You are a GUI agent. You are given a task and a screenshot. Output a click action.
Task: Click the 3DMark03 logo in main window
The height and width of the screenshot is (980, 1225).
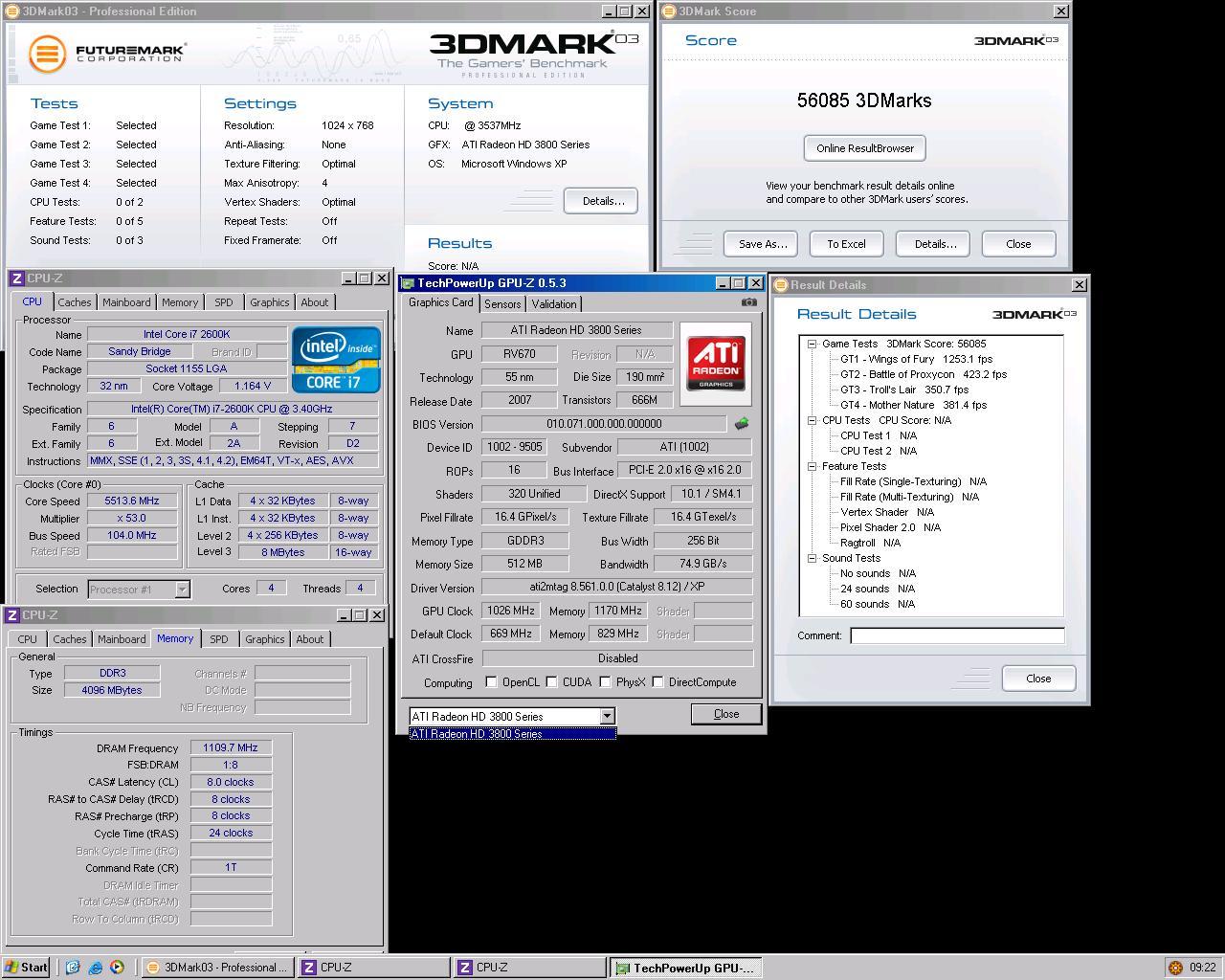(534, 55)
